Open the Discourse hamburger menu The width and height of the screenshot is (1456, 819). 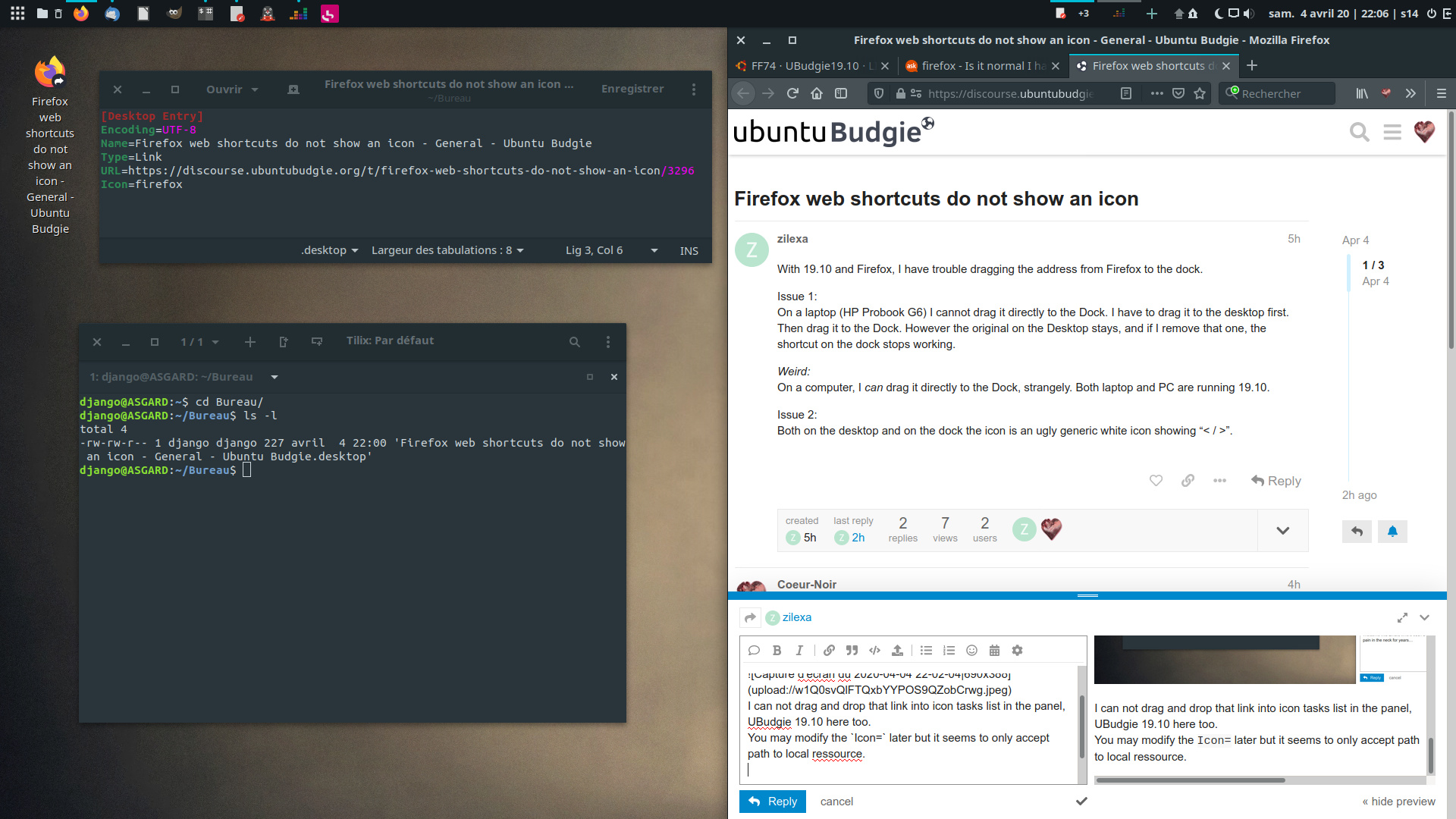tap(1392, 133)
